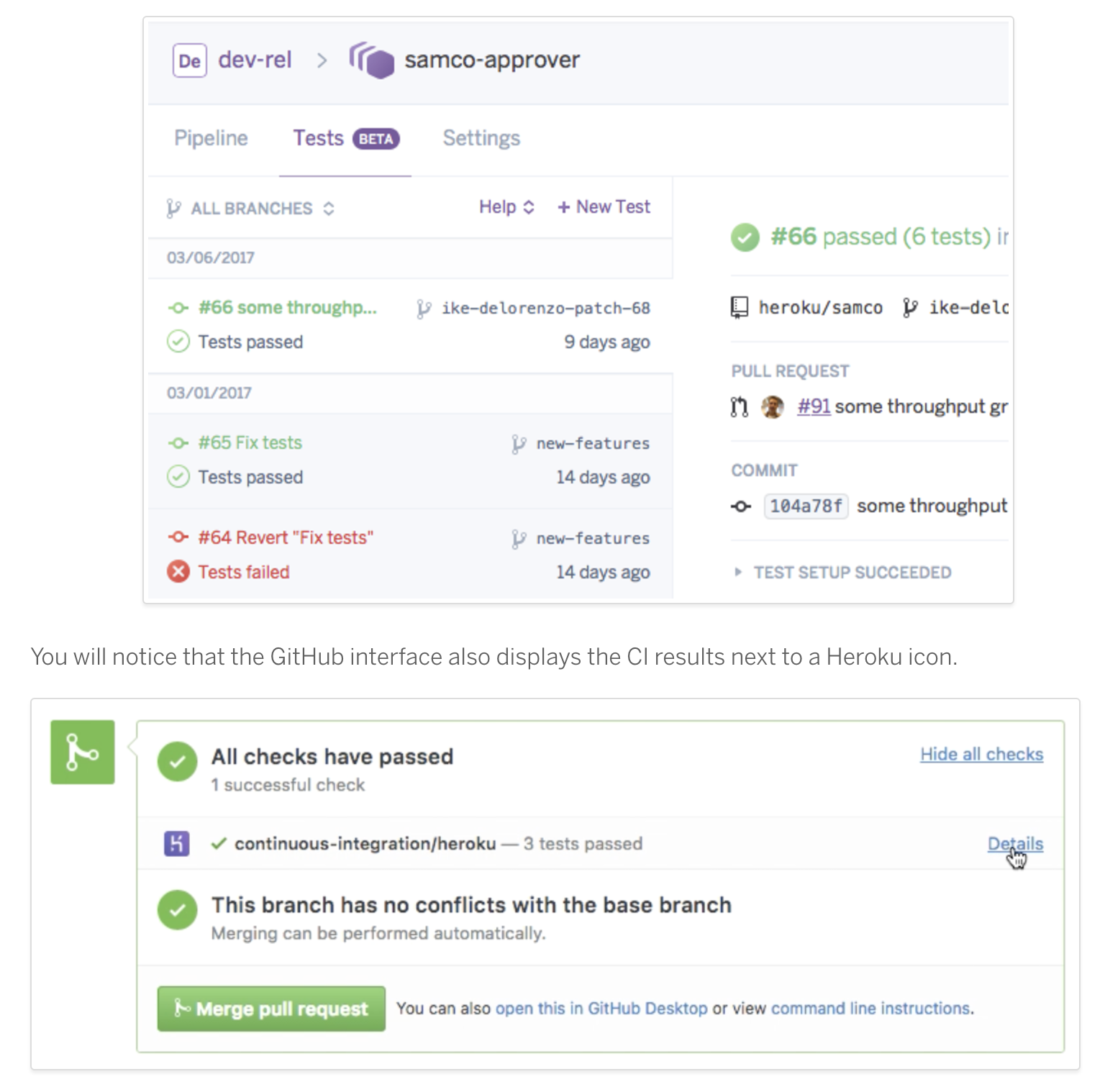The height and width of the screenshot is (1092, 1105).
Task: Click the 'De' dev-rel team badge icon
Action: 190,60
